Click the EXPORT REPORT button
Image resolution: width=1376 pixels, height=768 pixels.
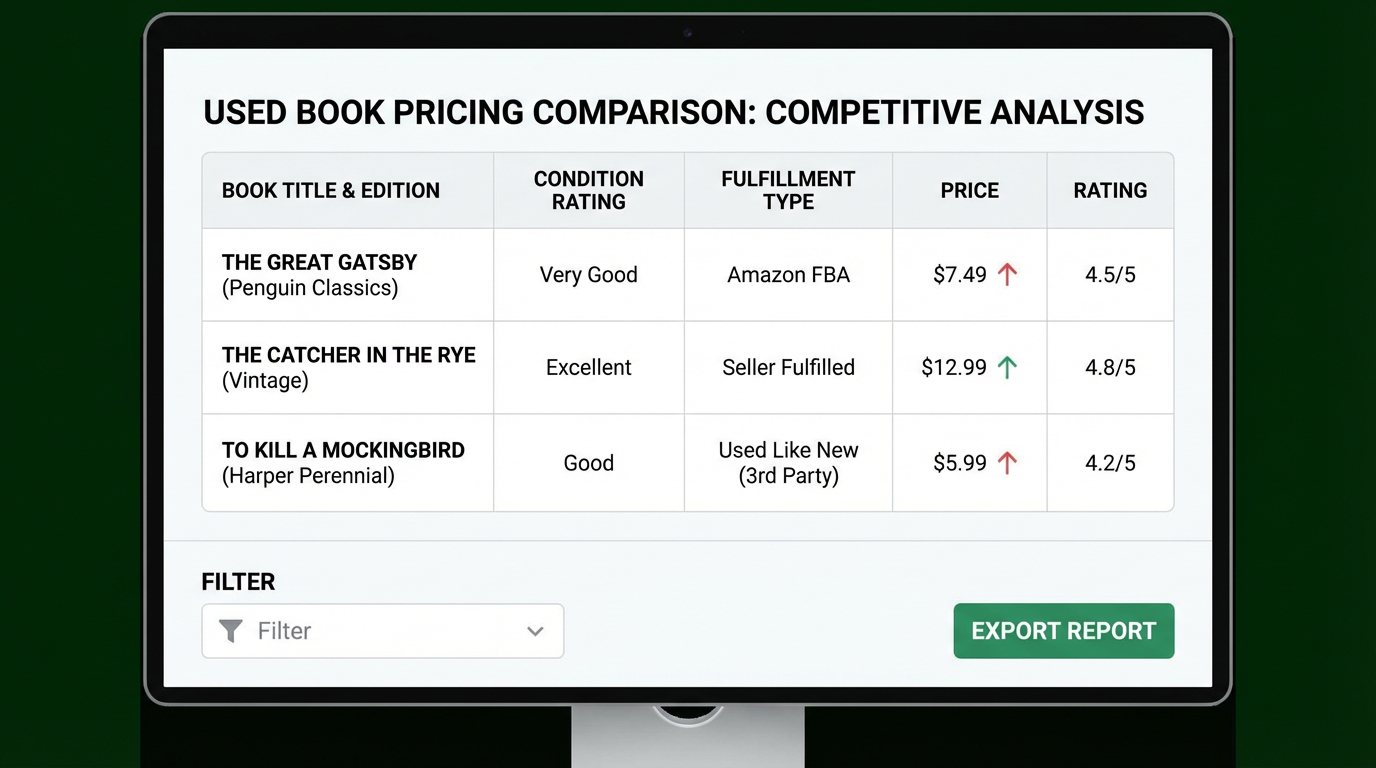click(x=1063, y=631)
